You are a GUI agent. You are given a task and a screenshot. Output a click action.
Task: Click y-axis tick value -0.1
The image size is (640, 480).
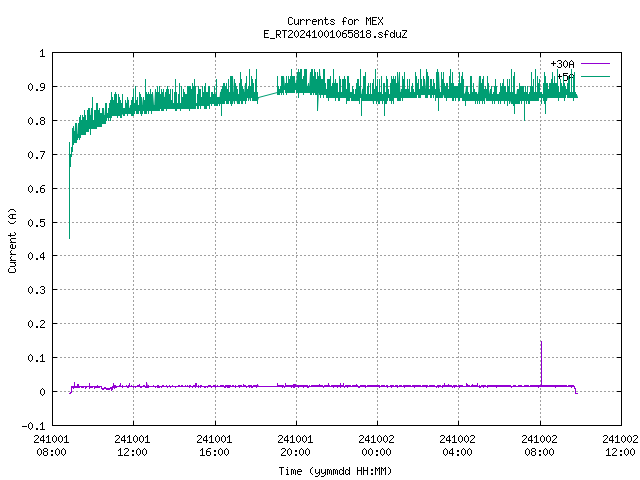point(33,426)
